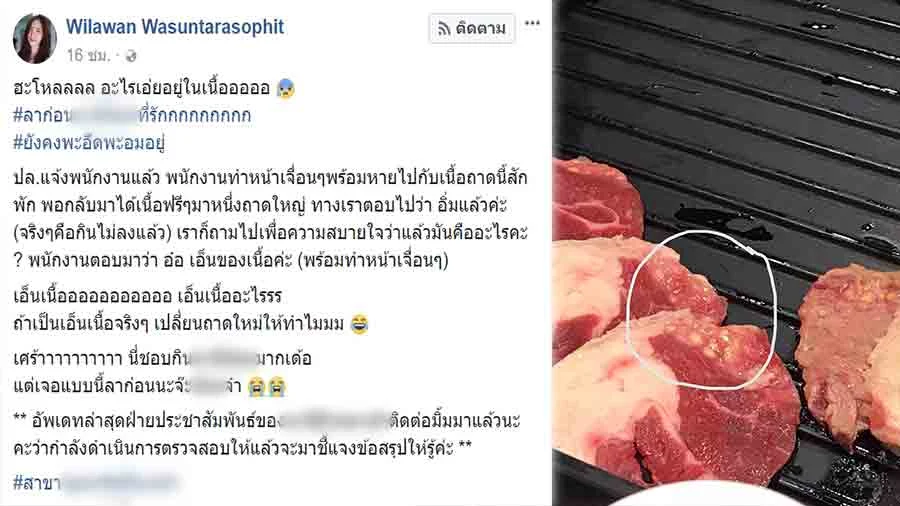Open the meat photo inside the white circle
This screenshot has height=506, width=900.
(x=701, y=310)
